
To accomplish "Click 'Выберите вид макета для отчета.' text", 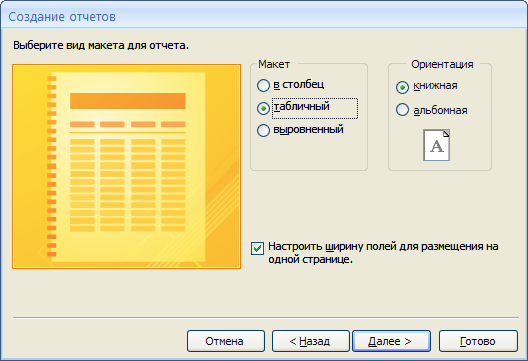I will pos(101,45).
